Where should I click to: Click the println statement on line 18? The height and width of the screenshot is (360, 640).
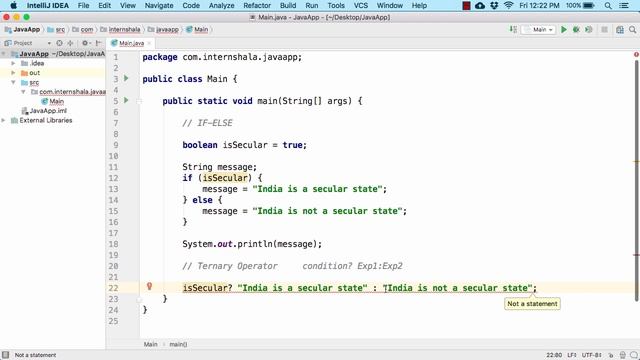(x=252, y=244)
